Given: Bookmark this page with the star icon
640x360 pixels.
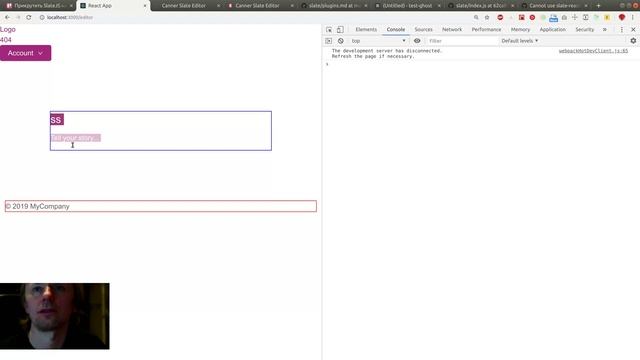Looking at the screenshot, I should (x=487, y=18).
